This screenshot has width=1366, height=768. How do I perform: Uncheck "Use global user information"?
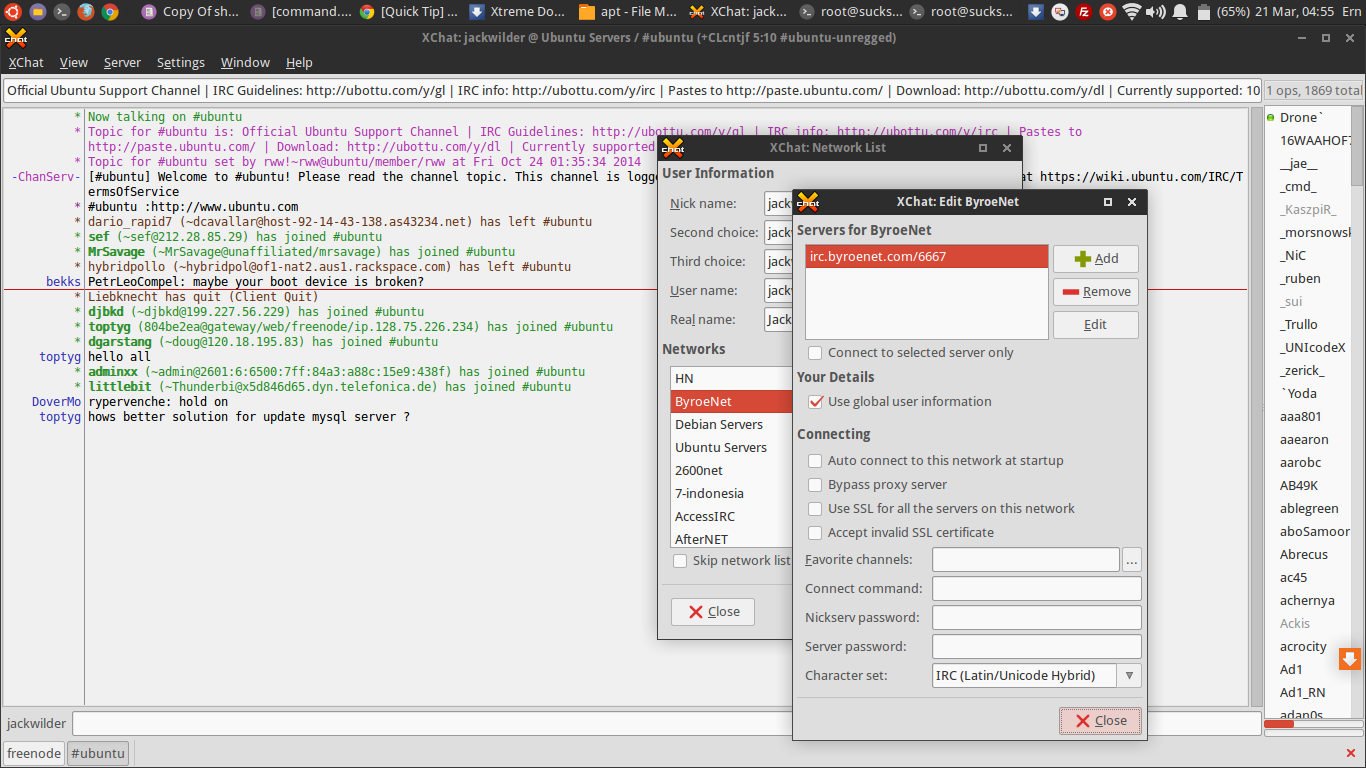click(817, 401)
